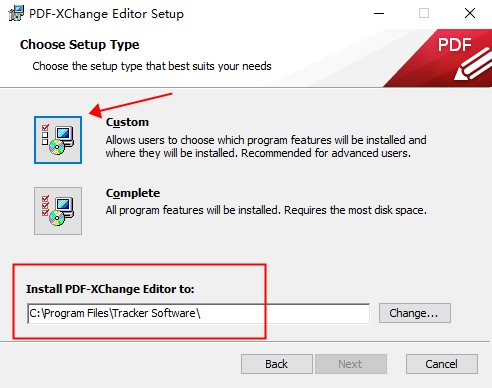Focus the install path text field
The height and width of the screenshot is (388, 492).
[198, 313]
